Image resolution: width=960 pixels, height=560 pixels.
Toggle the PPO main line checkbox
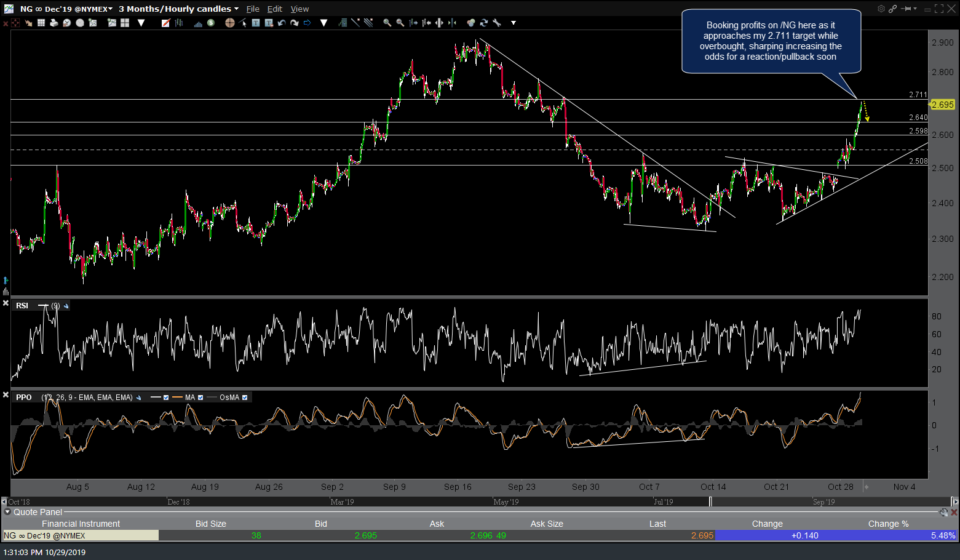pos(166,397)
